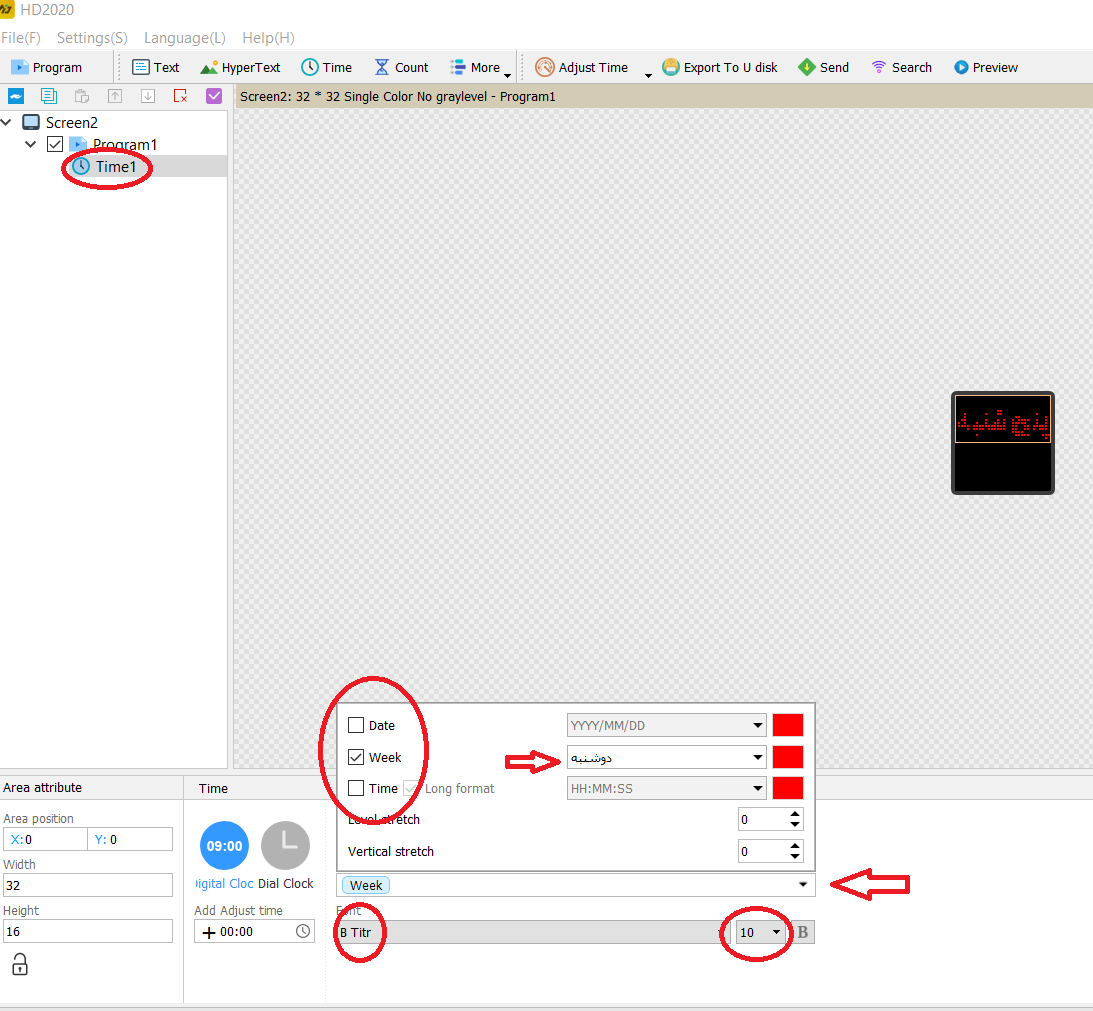Click the red delete icon above tree

point(180,96)
